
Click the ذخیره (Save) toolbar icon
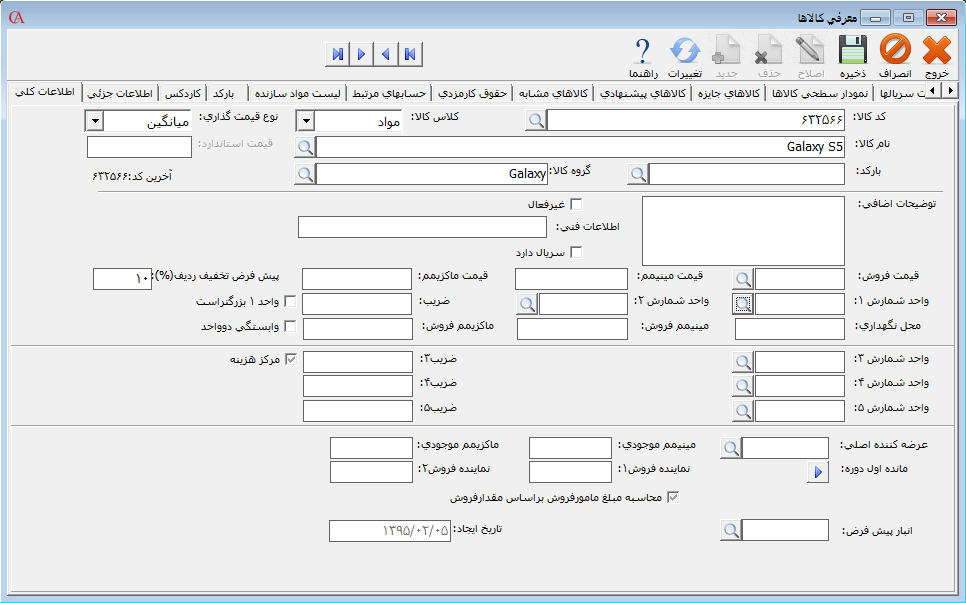(851, 56)
